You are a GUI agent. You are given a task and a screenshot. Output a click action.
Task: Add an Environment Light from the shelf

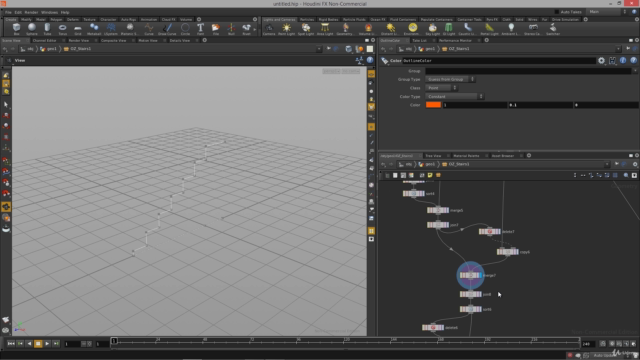pyautogui.click(x=413, y=29)
